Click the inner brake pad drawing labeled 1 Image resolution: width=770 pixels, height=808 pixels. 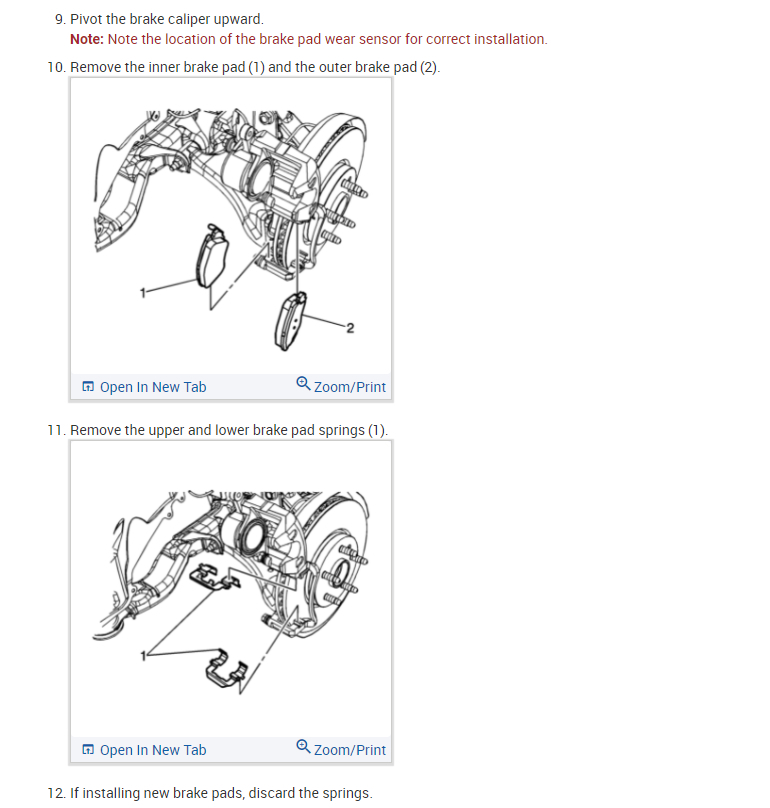tap(211, 256)
